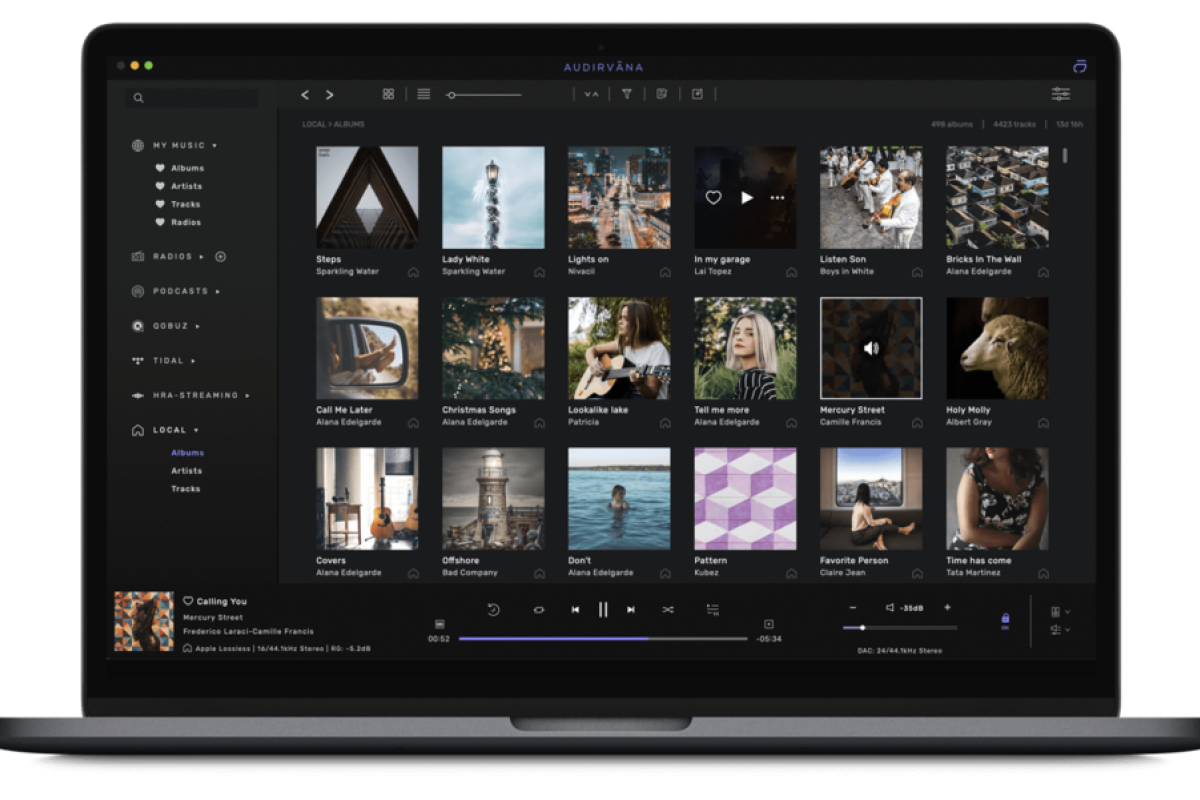Add a radio with plus icon
Image resolution: width=1200 pixels, height=800 pixels.
coord(221,257)
